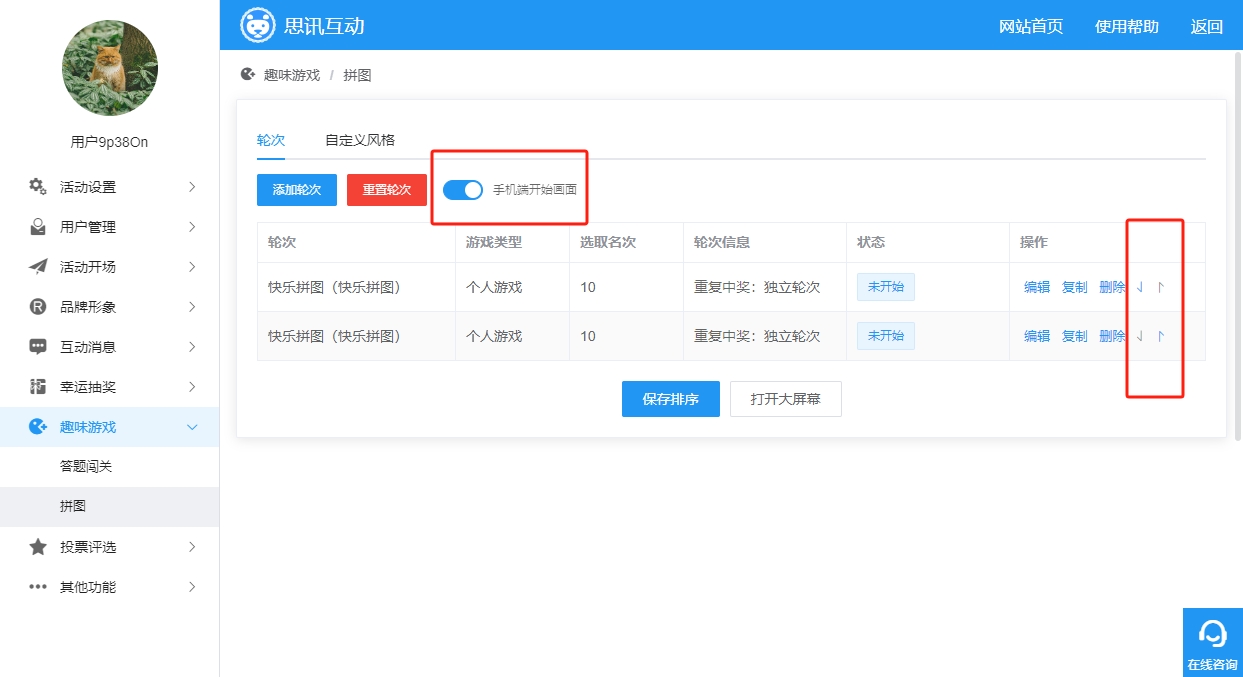Click the username 用户9p38On
Screen dimensions: 1243x677
click(x=110, y=142)
